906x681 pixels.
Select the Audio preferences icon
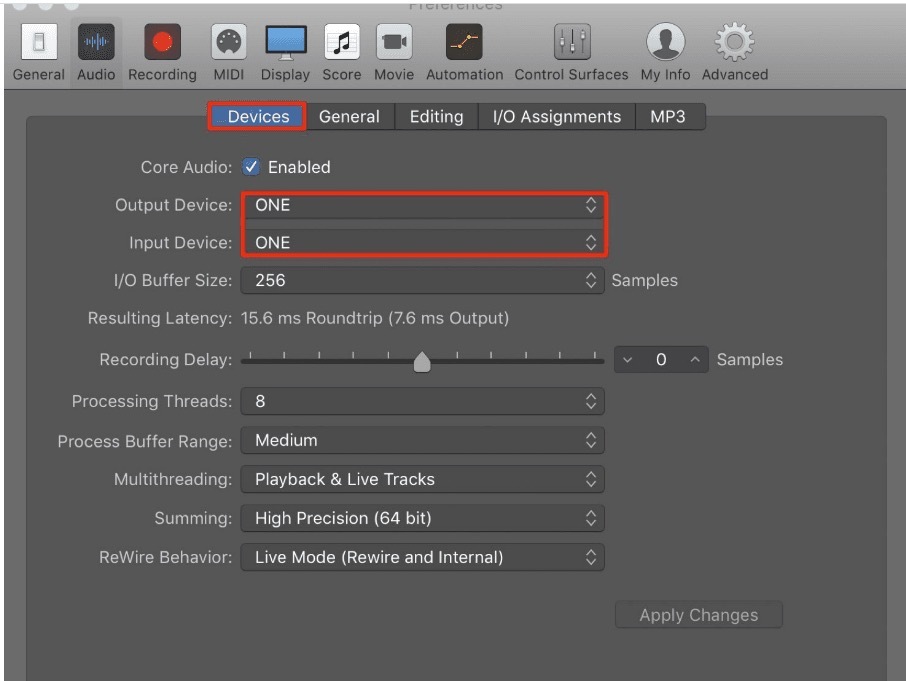(96, 42)
